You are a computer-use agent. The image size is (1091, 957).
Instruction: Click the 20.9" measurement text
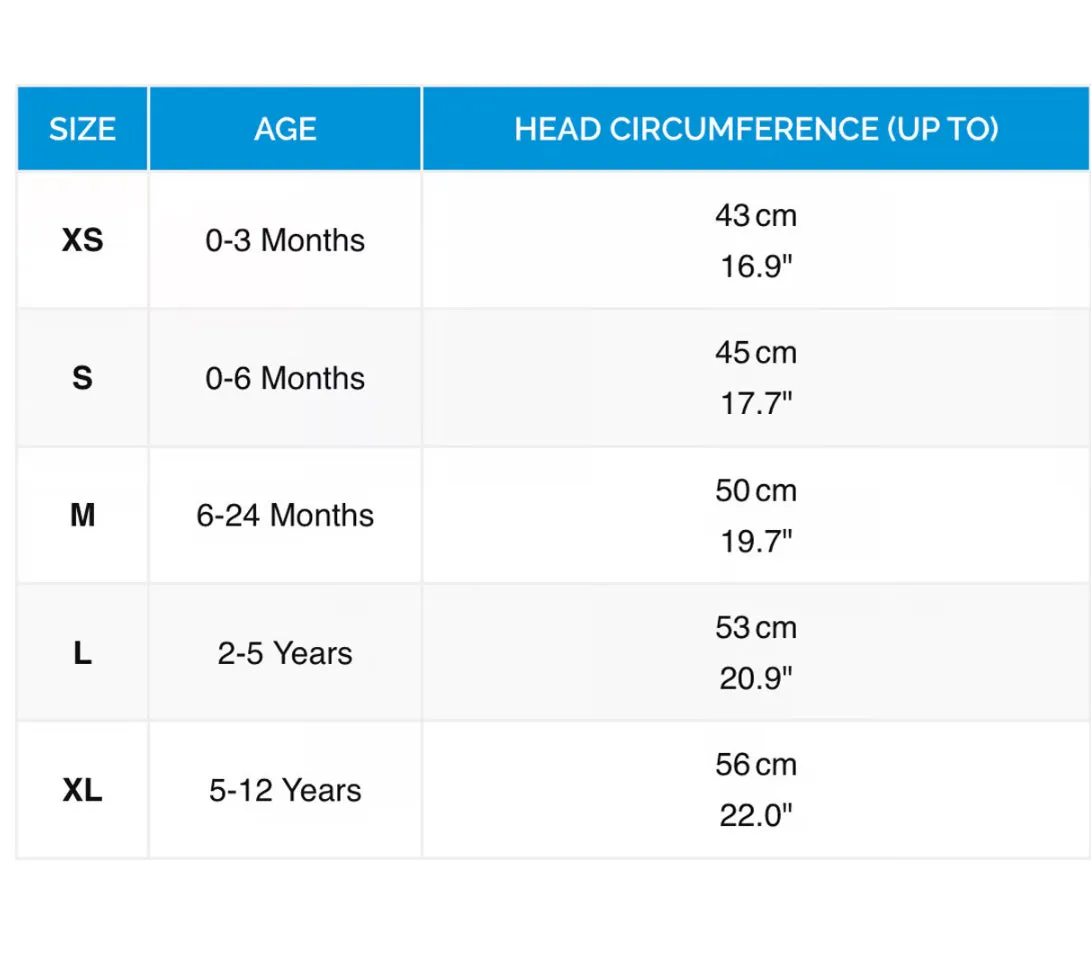click(756, 679)
